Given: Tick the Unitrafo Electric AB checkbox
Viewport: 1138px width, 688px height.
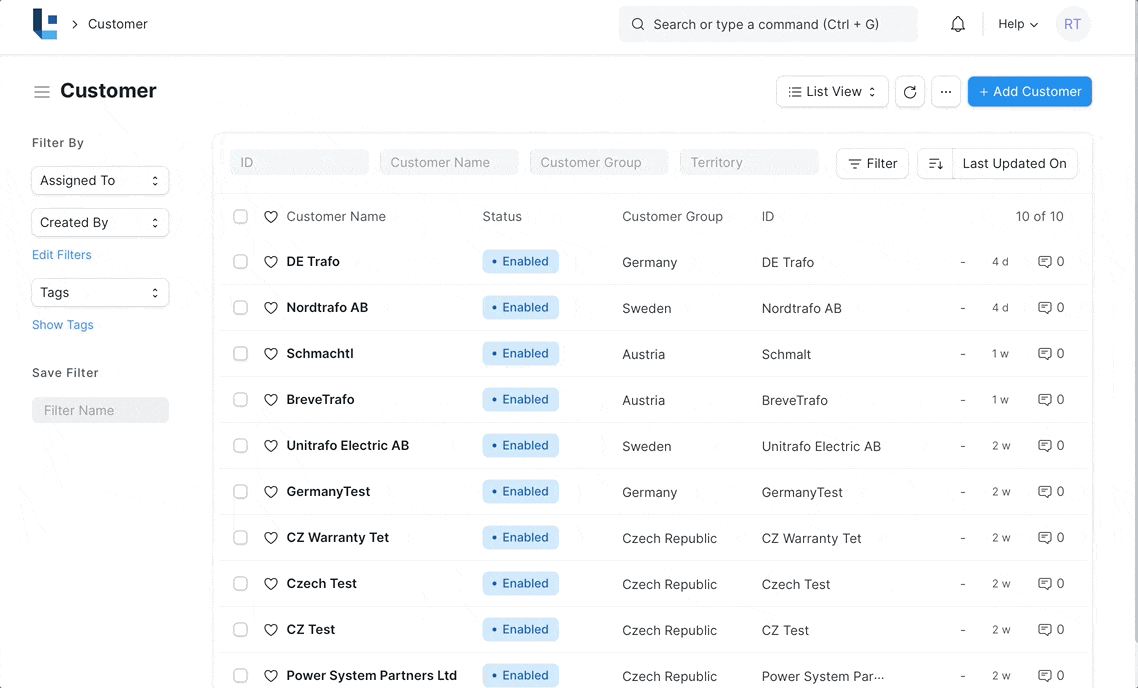Looking at the screenshot, I should tap(240, 446).
